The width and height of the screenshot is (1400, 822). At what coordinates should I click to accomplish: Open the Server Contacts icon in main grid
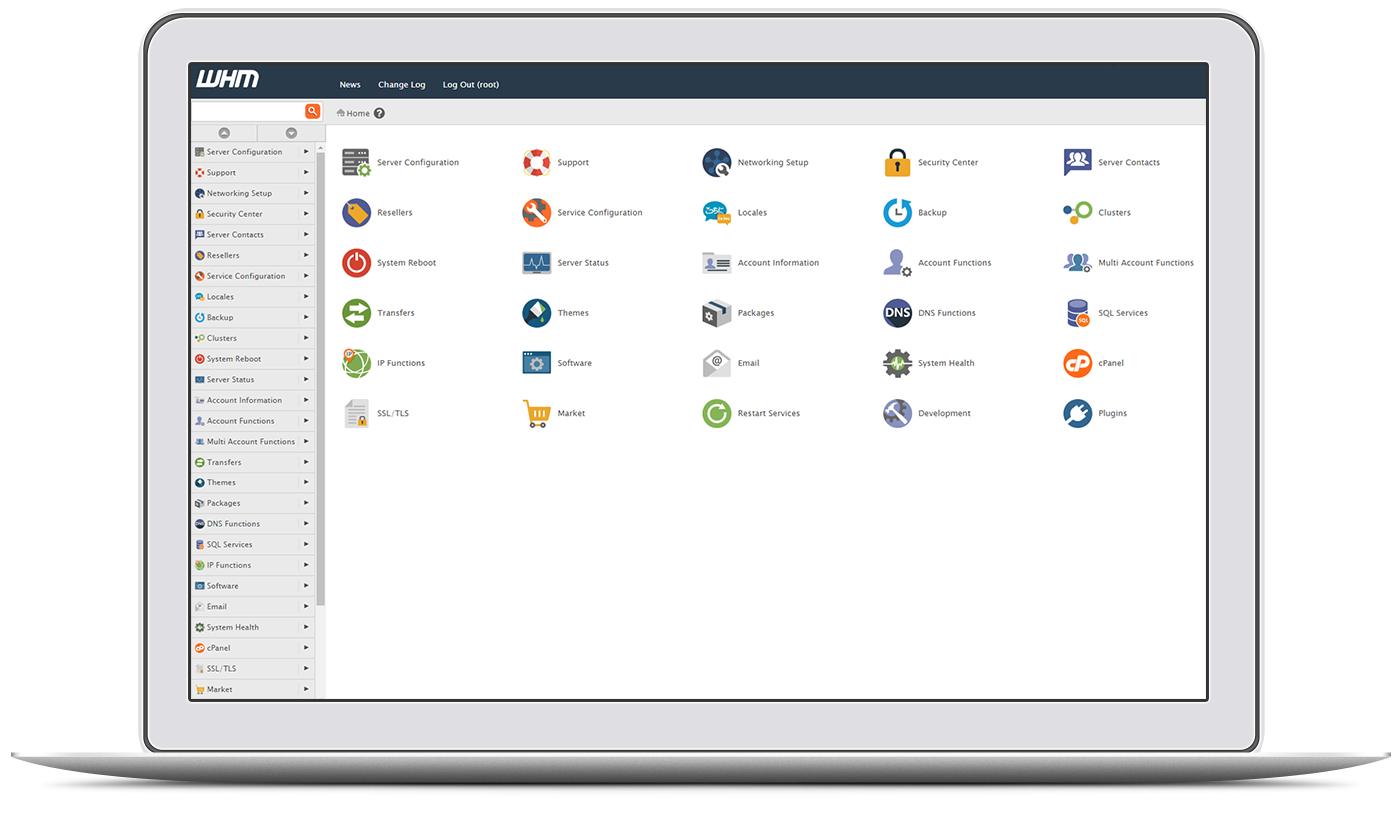(1077, 163)
